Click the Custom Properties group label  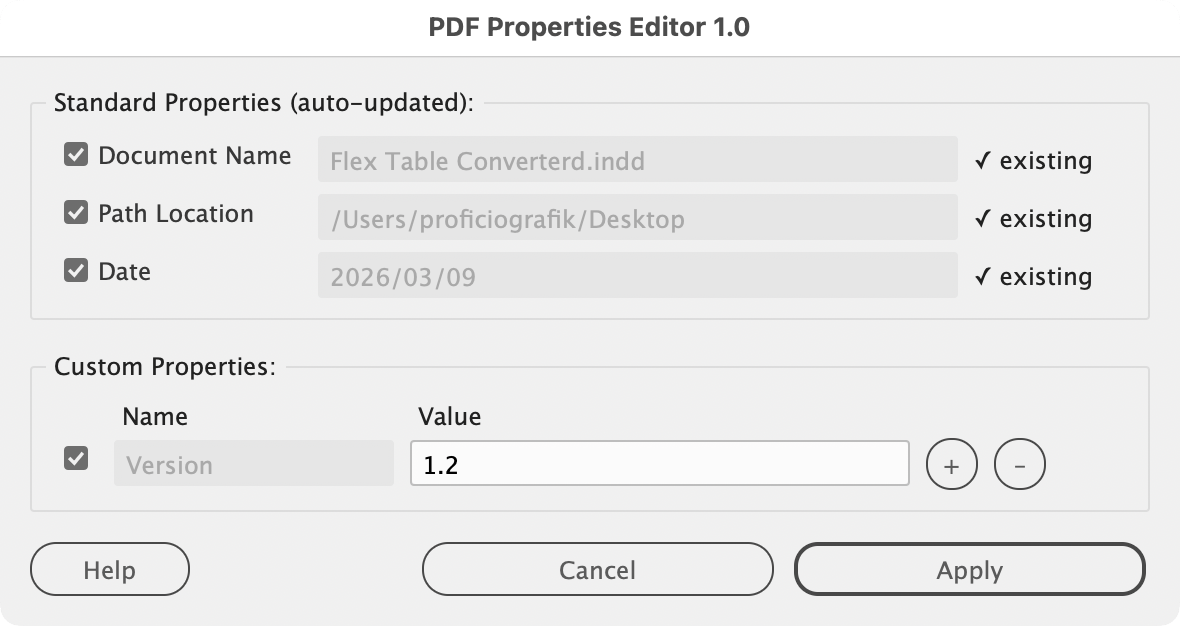[x=164, y=367]
